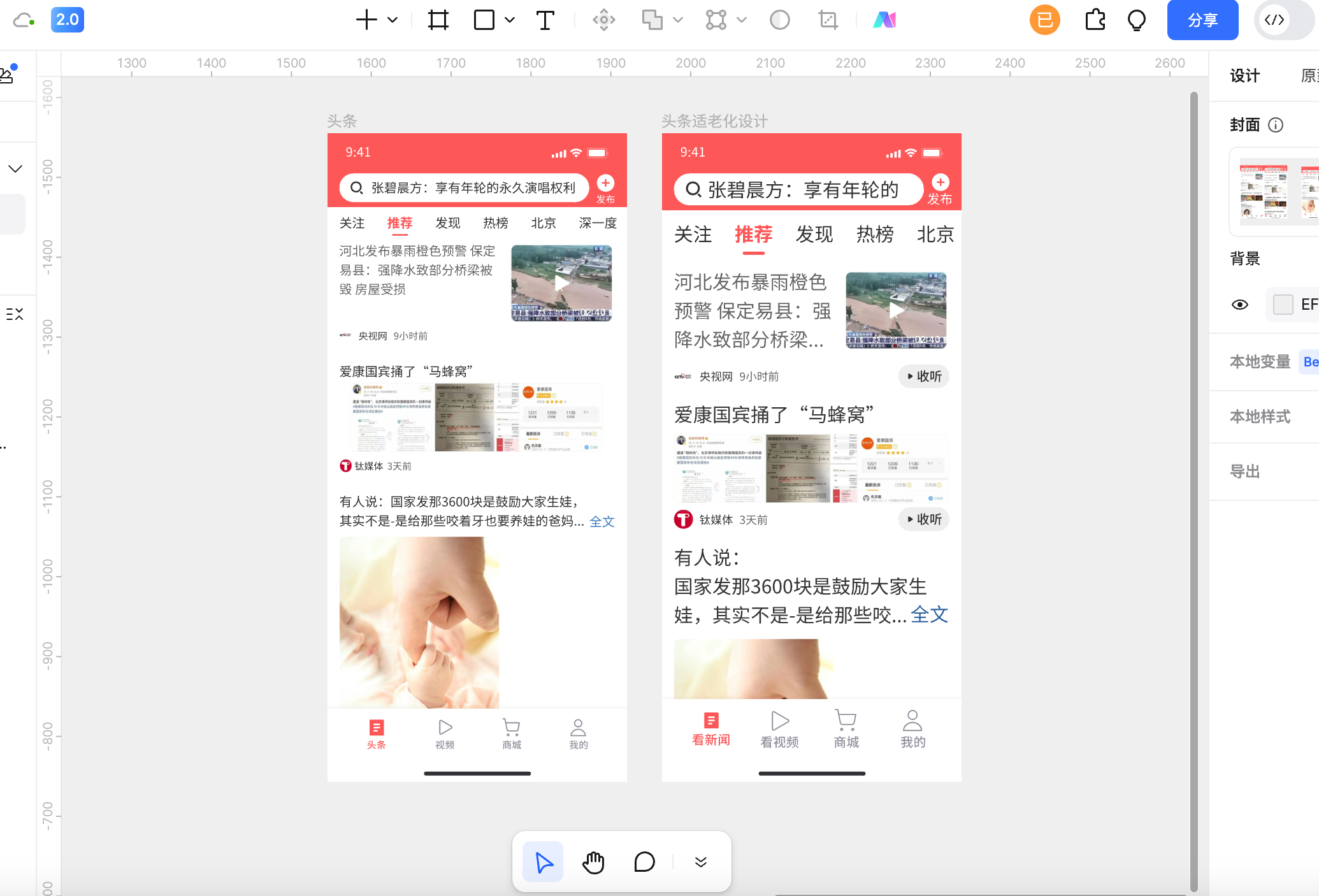Click the canvas vertical scrollbar

tap(1194, 491)
